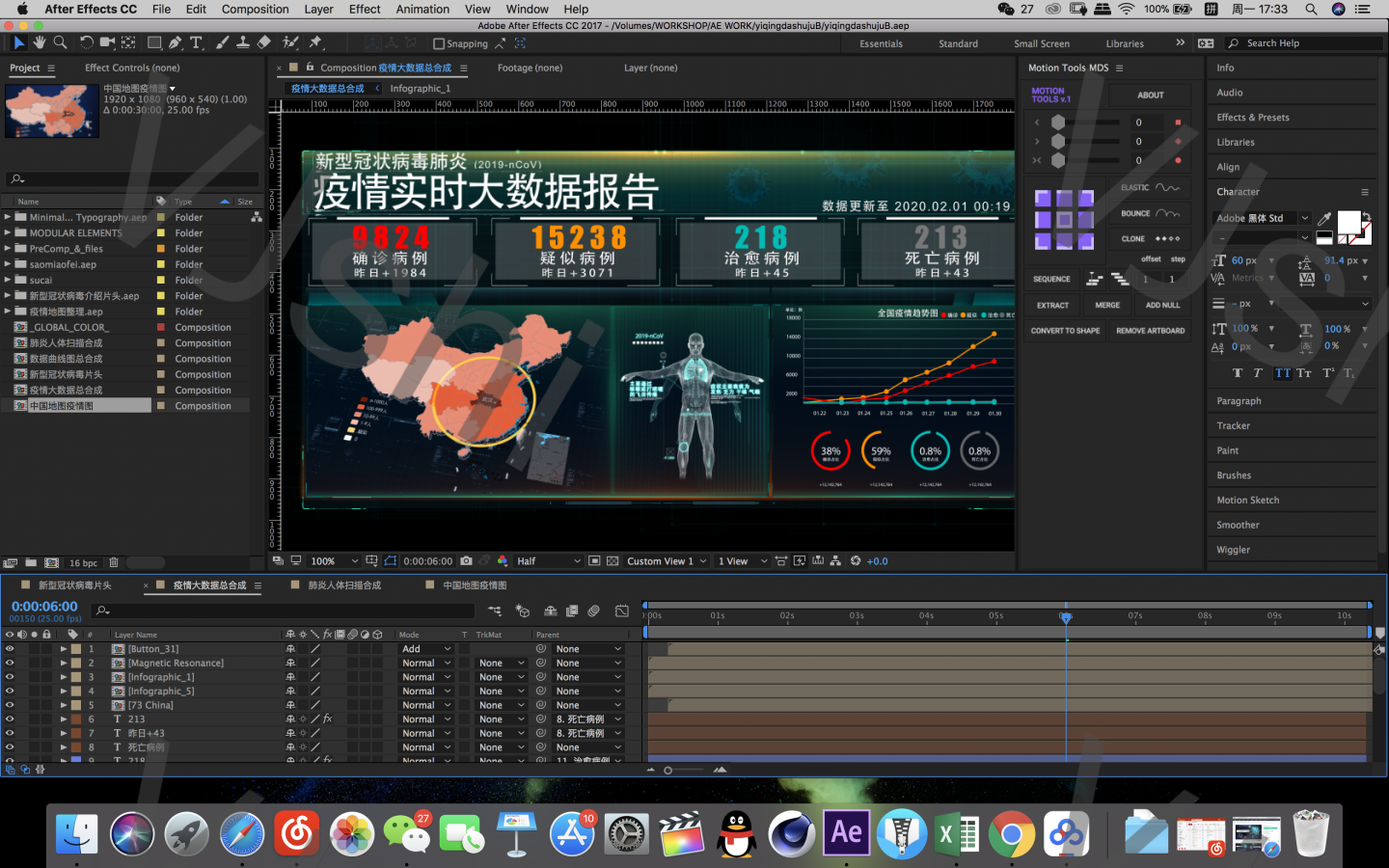Image resolution: width=1389 pixels, height=868 pixels.
Task: Select the Roto Brush tool
Action: 290,43
